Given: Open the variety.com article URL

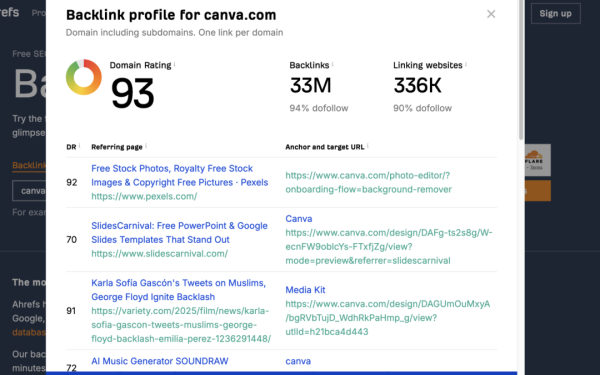Looking at the screenshot, I should pyautogui.click(x=181, y=324).
